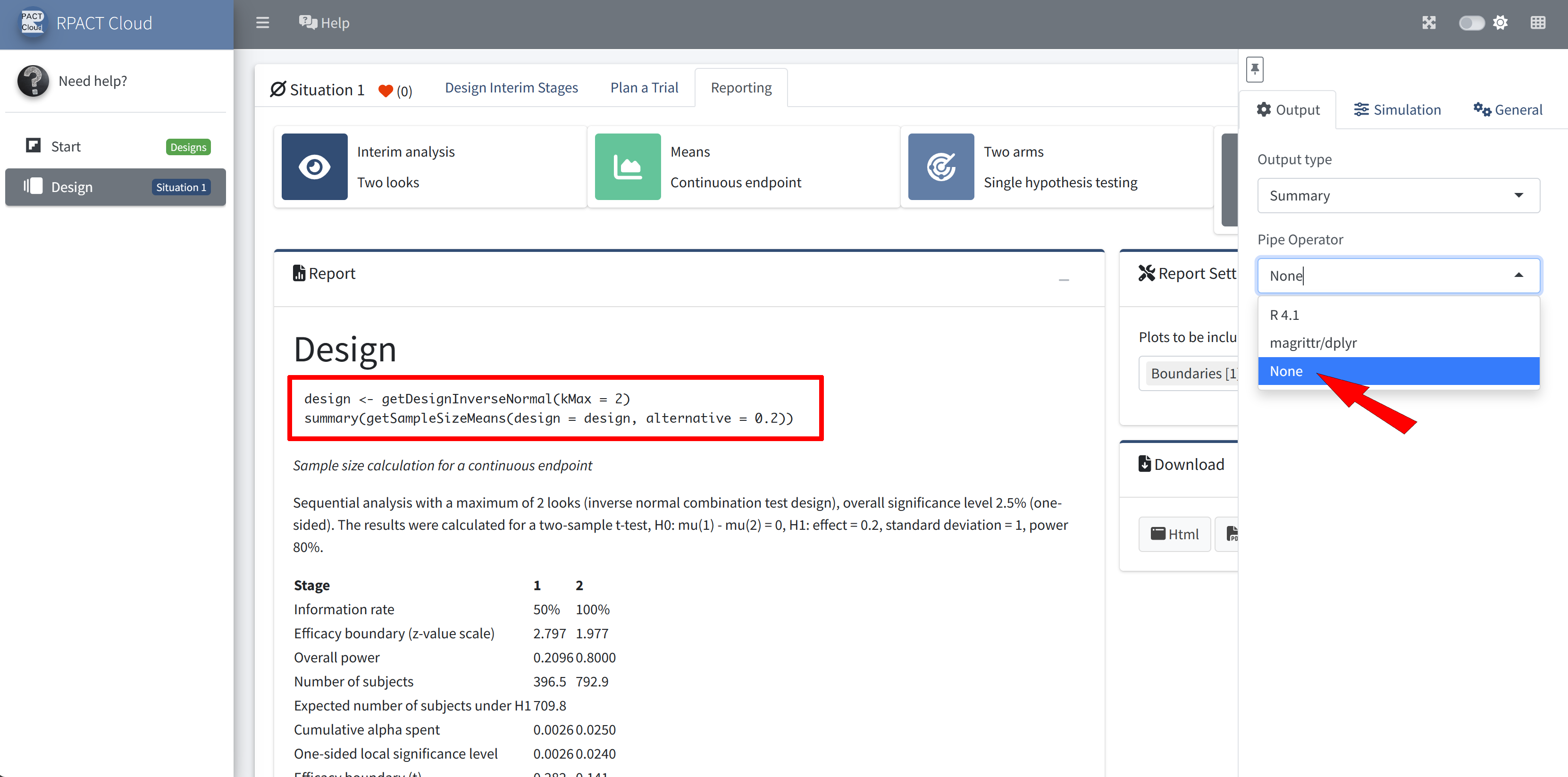This screenshot has height=777, width=1568.
Task: Switch to Design Interim Stages tab
Action: tap(511, 88)
